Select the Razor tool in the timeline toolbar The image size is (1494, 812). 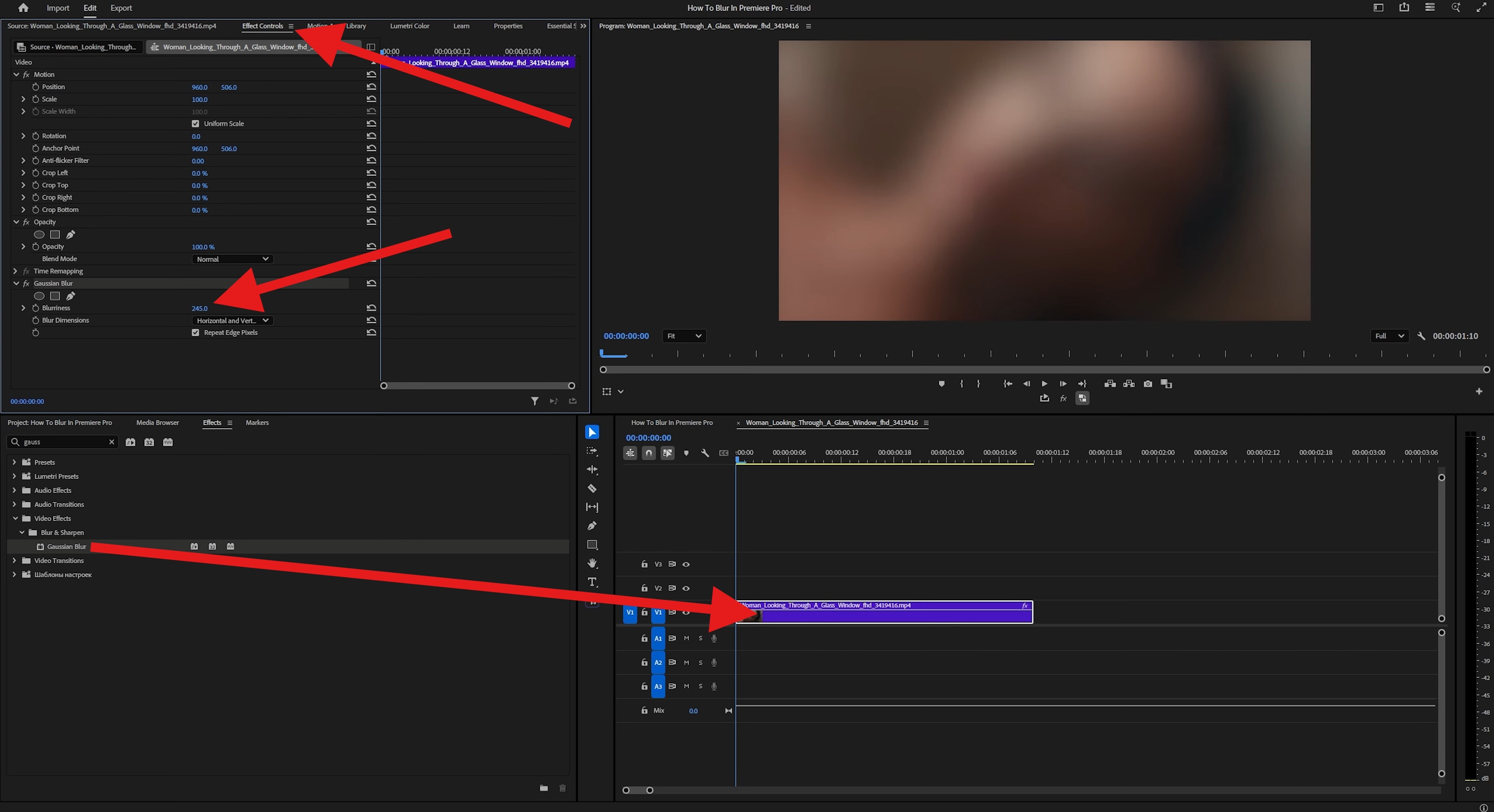coord(592,488)
